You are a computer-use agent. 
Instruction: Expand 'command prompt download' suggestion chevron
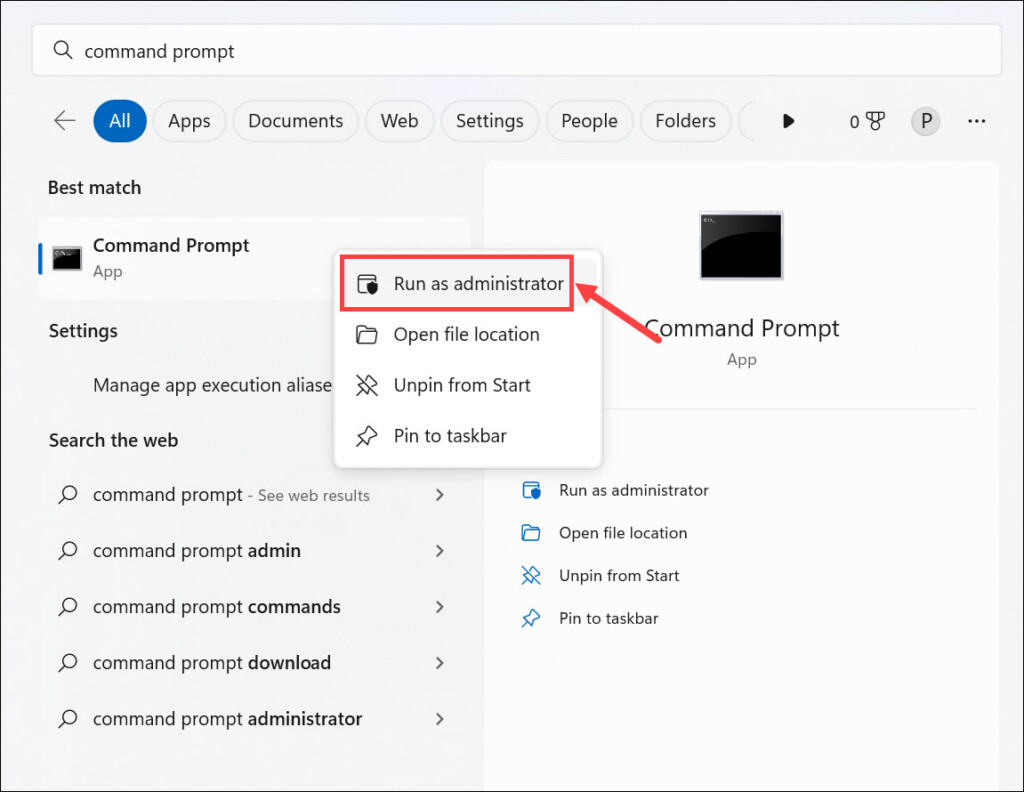point(439,663)
